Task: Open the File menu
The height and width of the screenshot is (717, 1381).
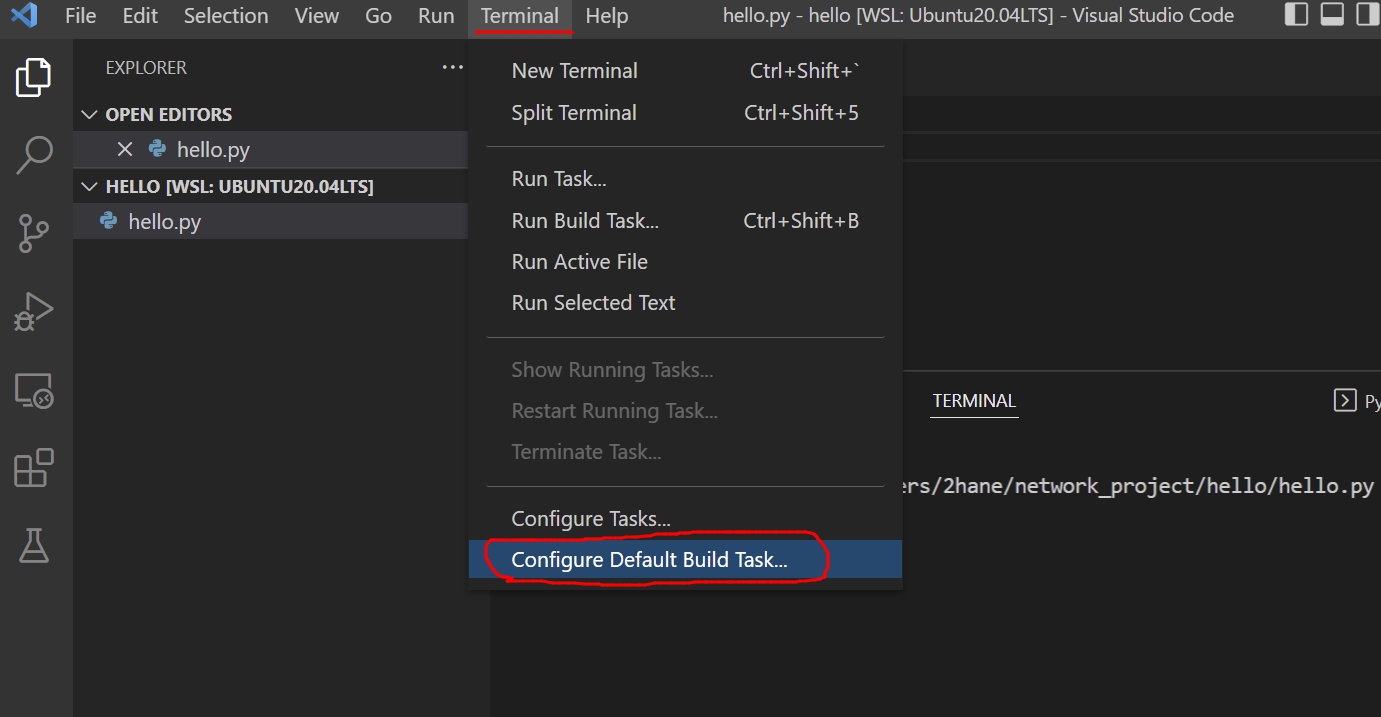Action: pos(80,16)
